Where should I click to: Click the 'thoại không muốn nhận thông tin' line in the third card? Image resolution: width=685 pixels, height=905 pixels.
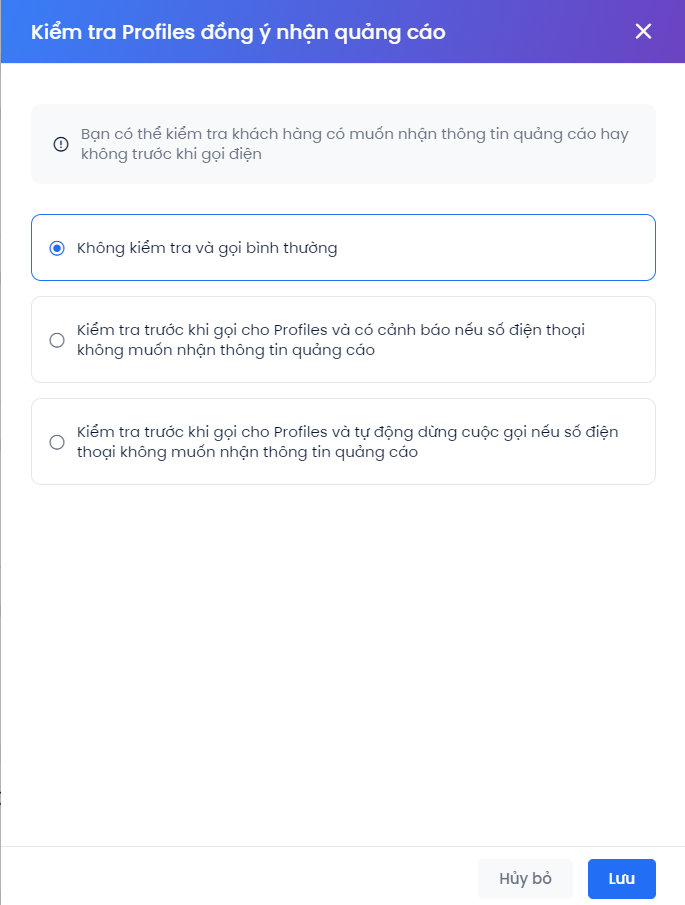coord(247,452)
